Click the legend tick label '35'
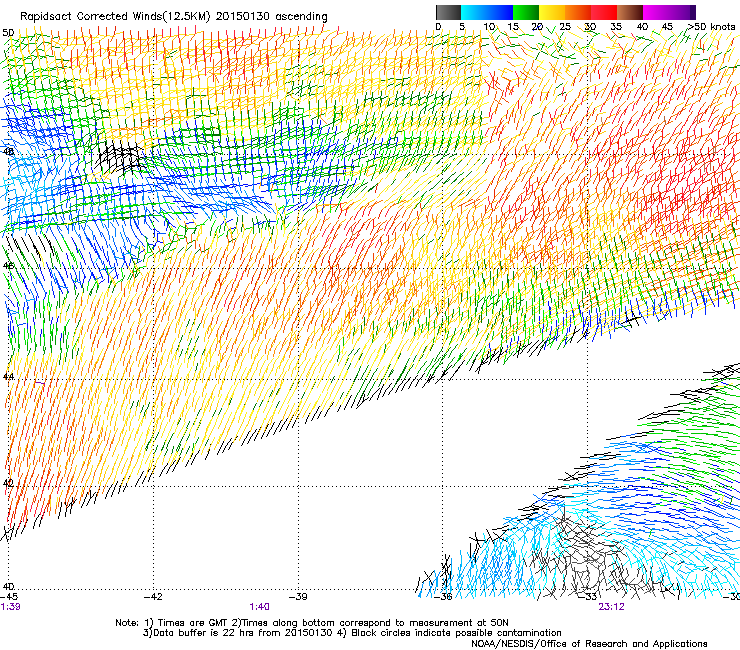Screen dimensions: 740x650 [616, 27]
